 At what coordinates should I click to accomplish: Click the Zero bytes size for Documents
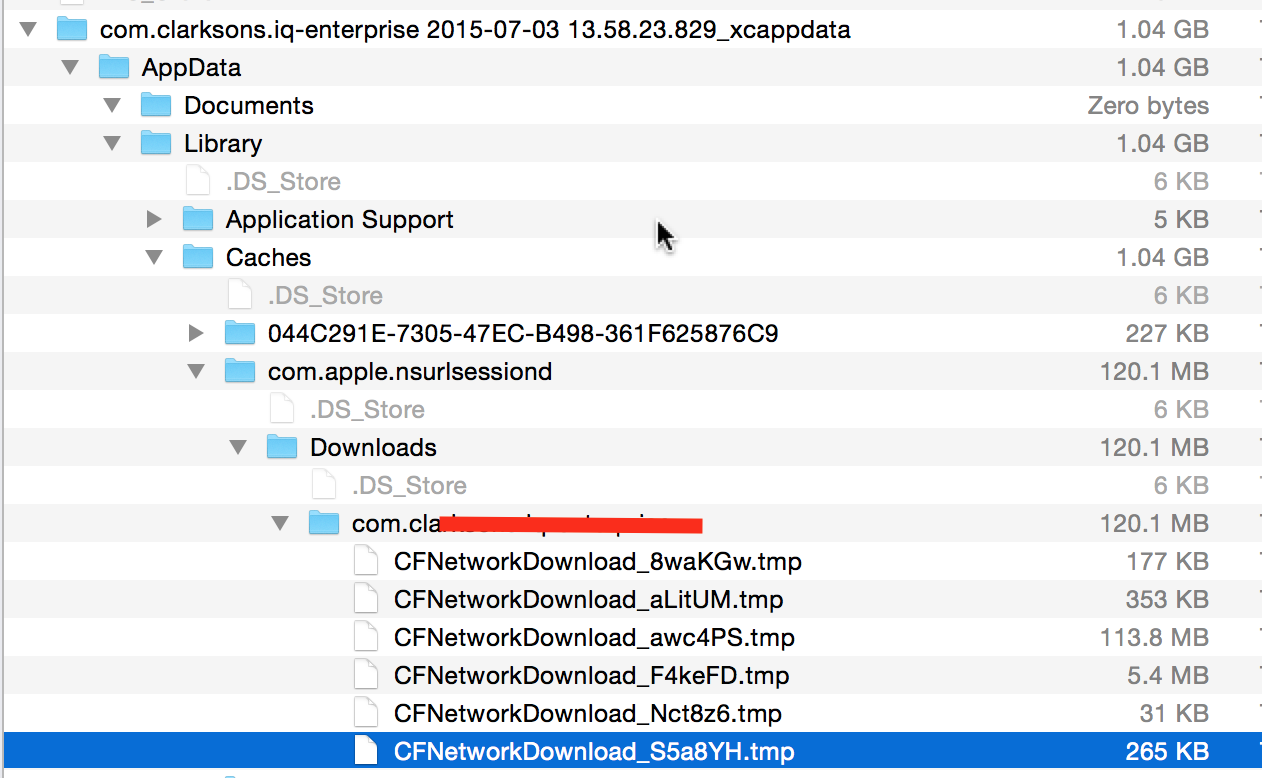coord(1148,106)
